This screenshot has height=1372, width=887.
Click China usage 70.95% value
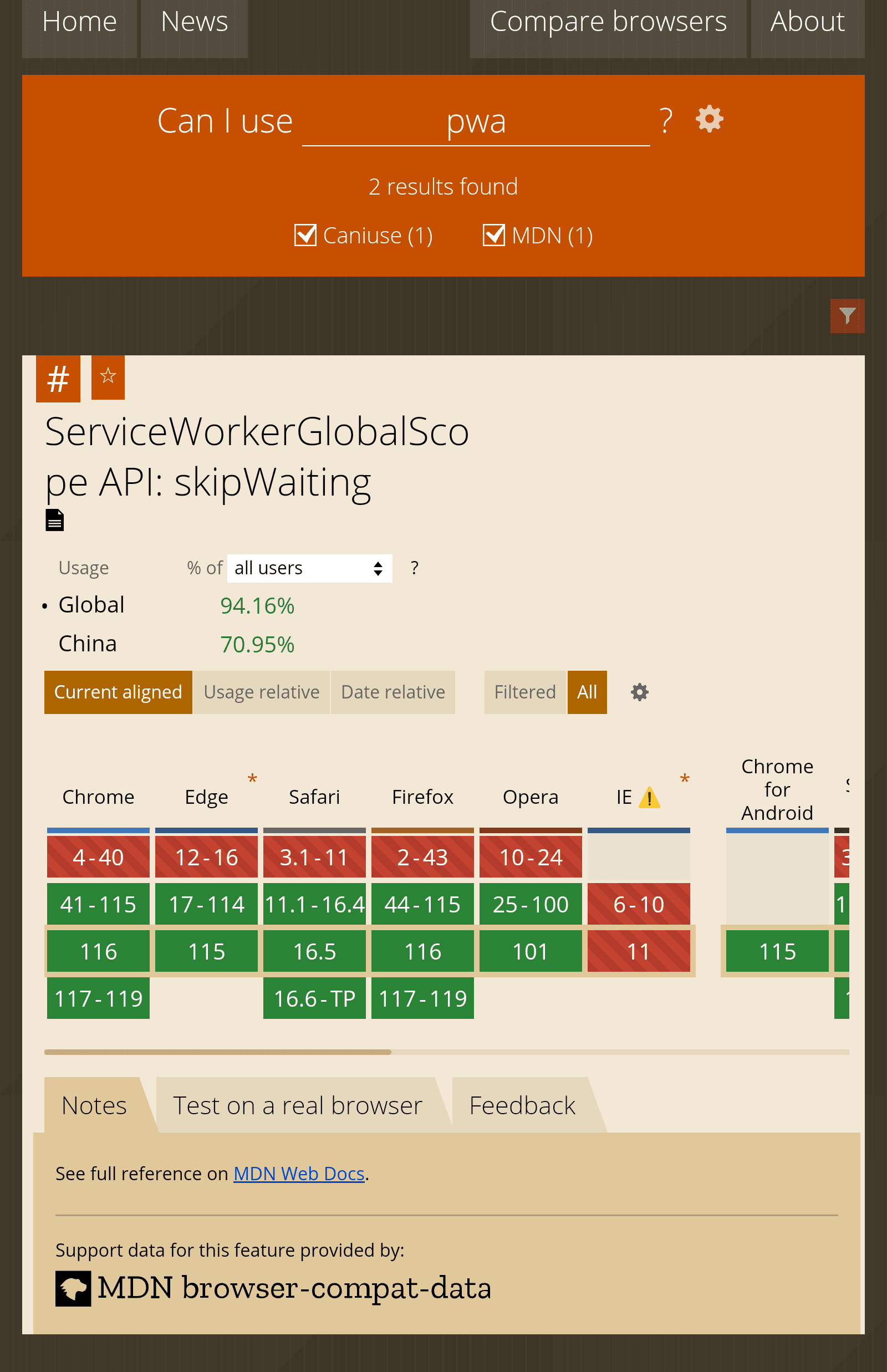[257, 644]
